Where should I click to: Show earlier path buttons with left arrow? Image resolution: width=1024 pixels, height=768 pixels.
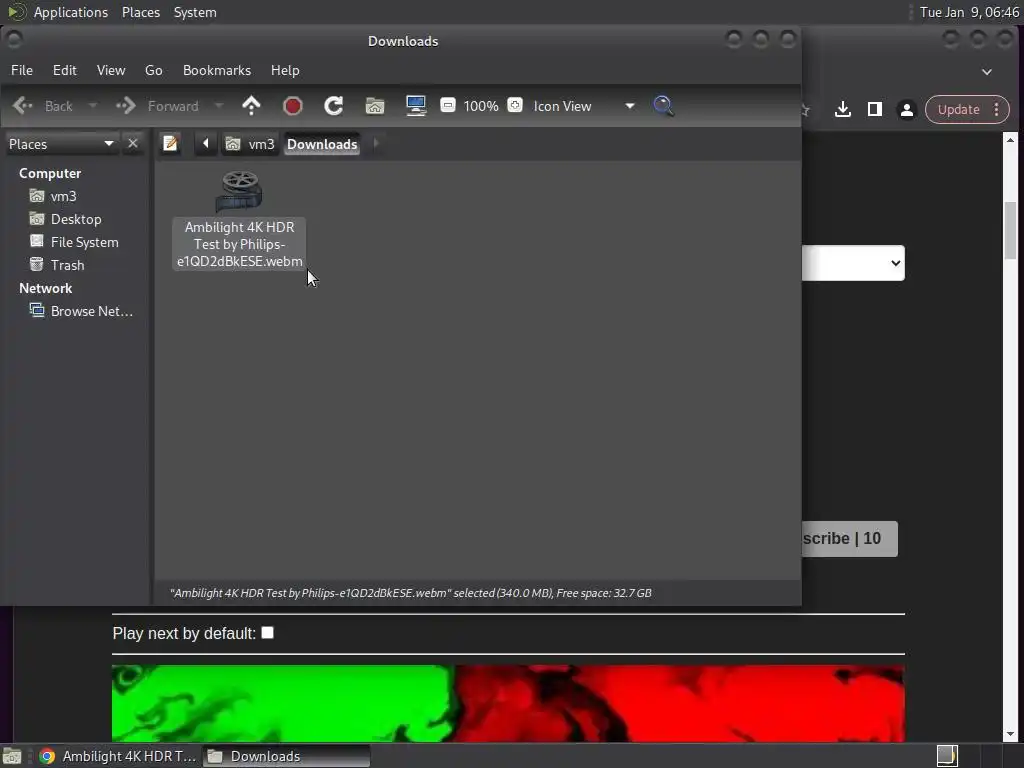[205, 143]
